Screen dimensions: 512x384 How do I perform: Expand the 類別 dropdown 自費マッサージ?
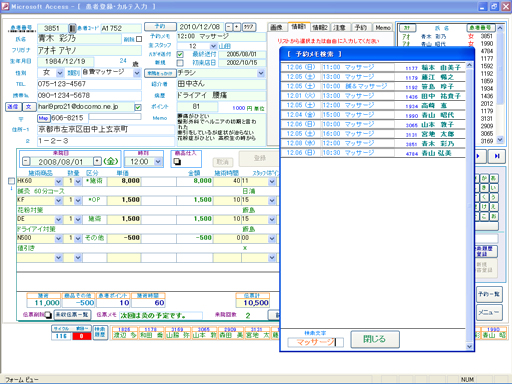click(x=137, y=73)
